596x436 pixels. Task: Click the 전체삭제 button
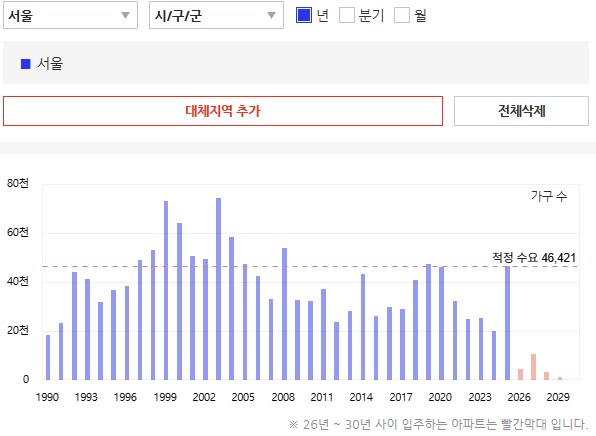[521, 111]
